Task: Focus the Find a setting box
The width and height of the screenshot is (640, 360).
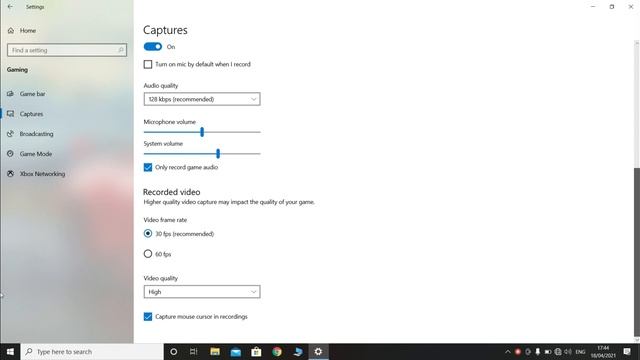Action: click(67, 50)
